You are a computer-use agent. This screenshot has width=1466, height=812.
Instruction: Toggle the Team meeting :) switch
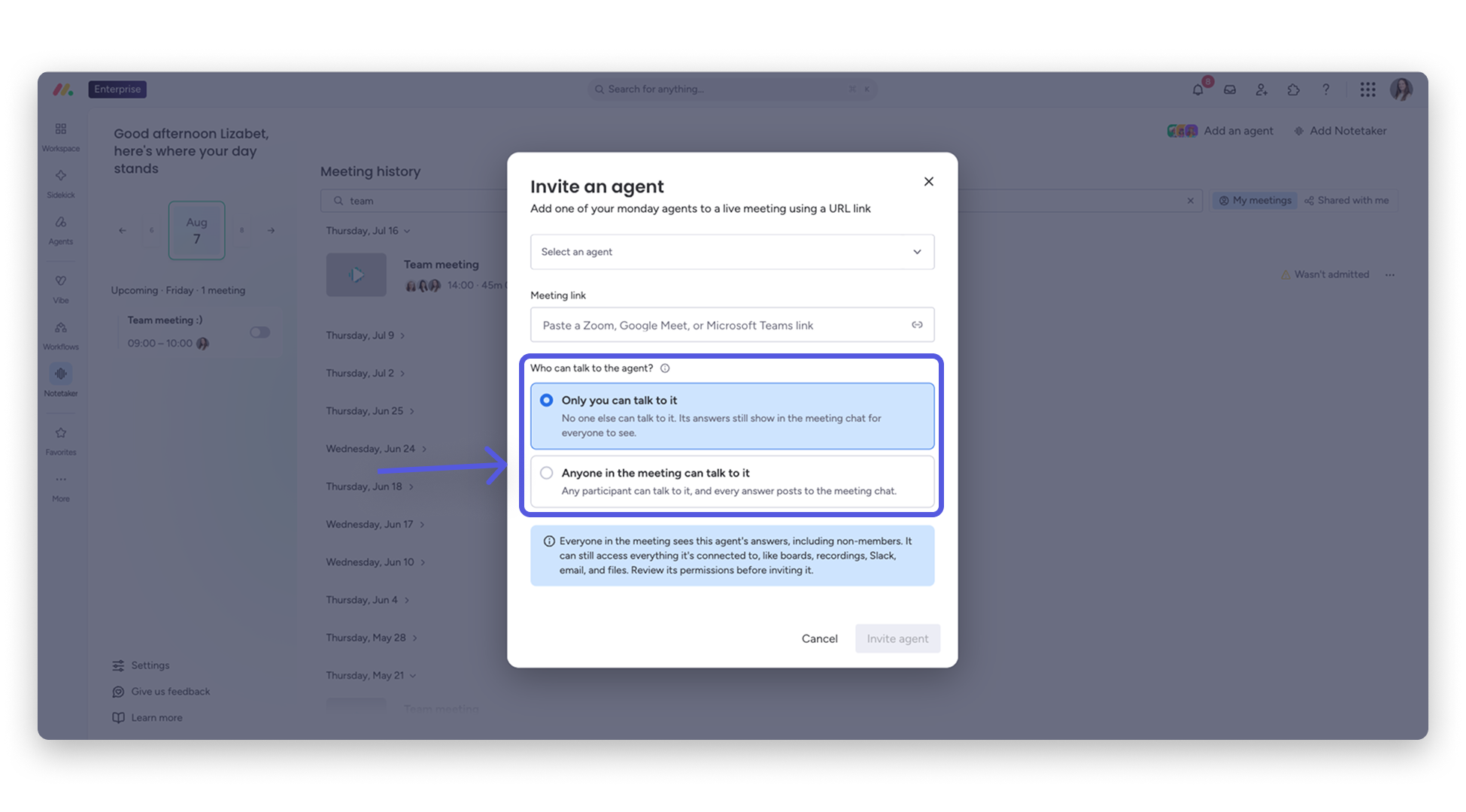260,332
